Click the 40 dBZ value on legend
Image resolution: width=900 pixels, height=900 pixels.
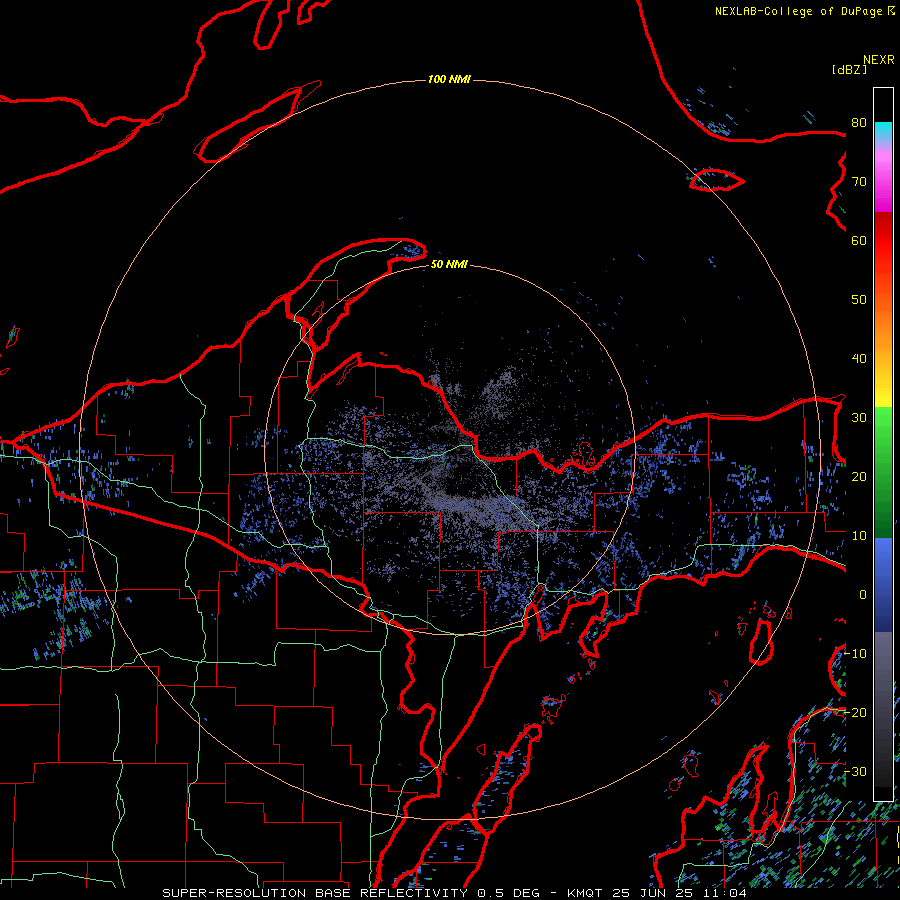point(859,359)
